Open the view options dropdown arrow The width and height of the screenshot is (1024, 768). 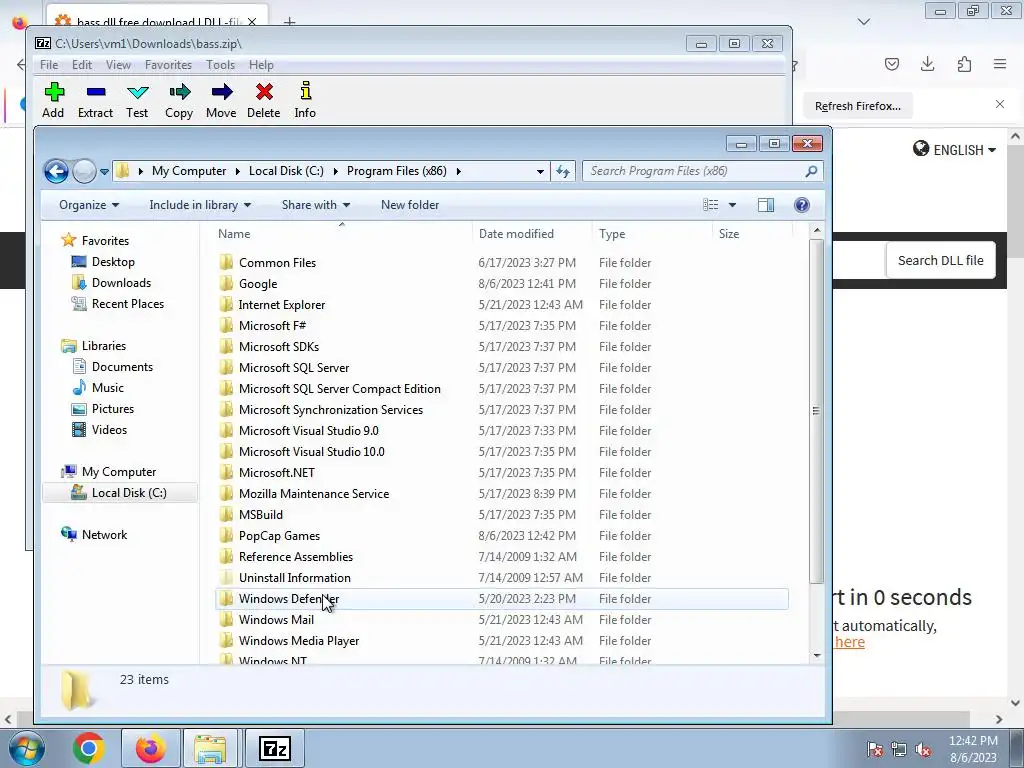click(732, 205)
